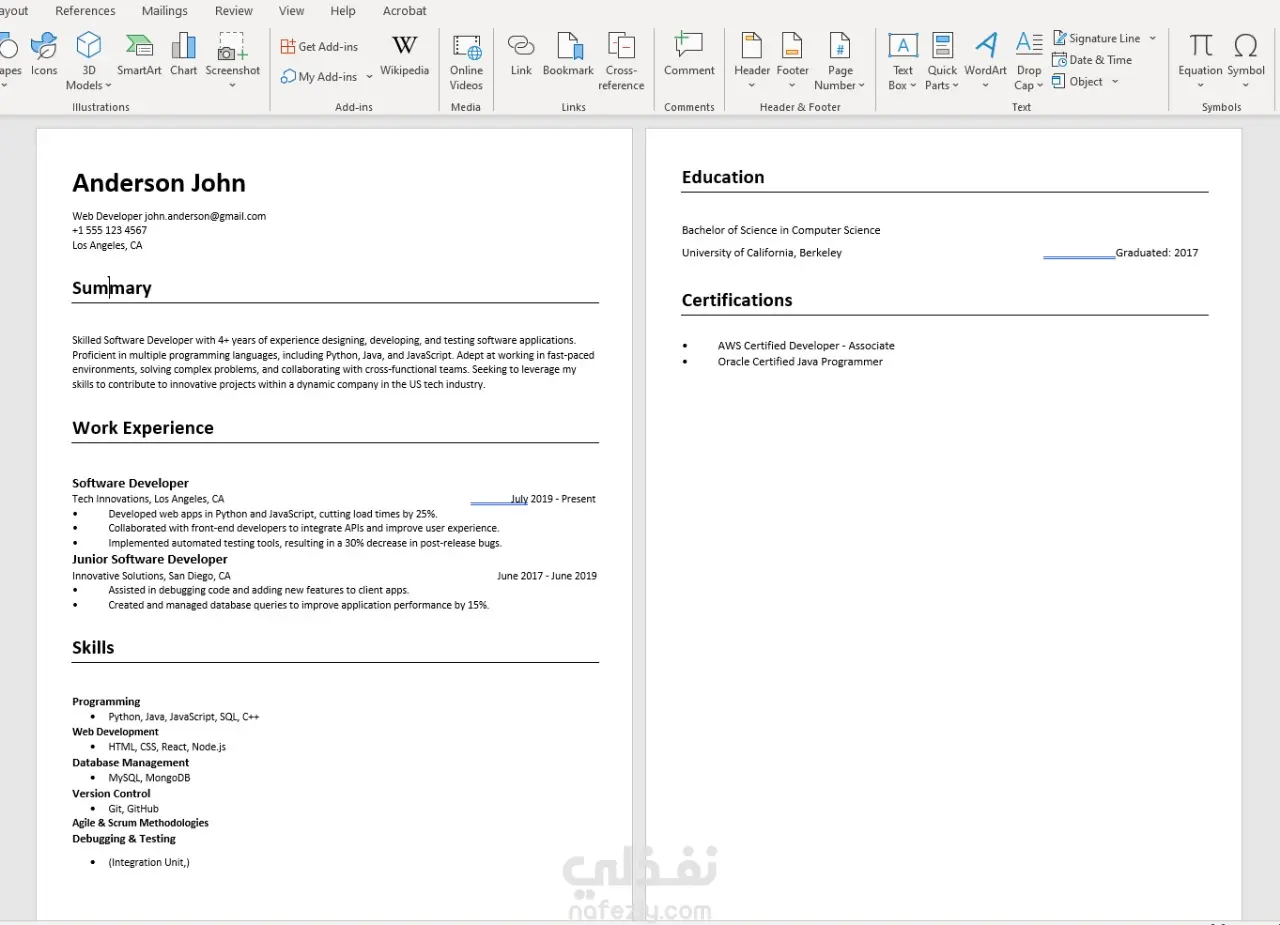
Task: Click the Summary heading
Action: (x=112, y=288)
